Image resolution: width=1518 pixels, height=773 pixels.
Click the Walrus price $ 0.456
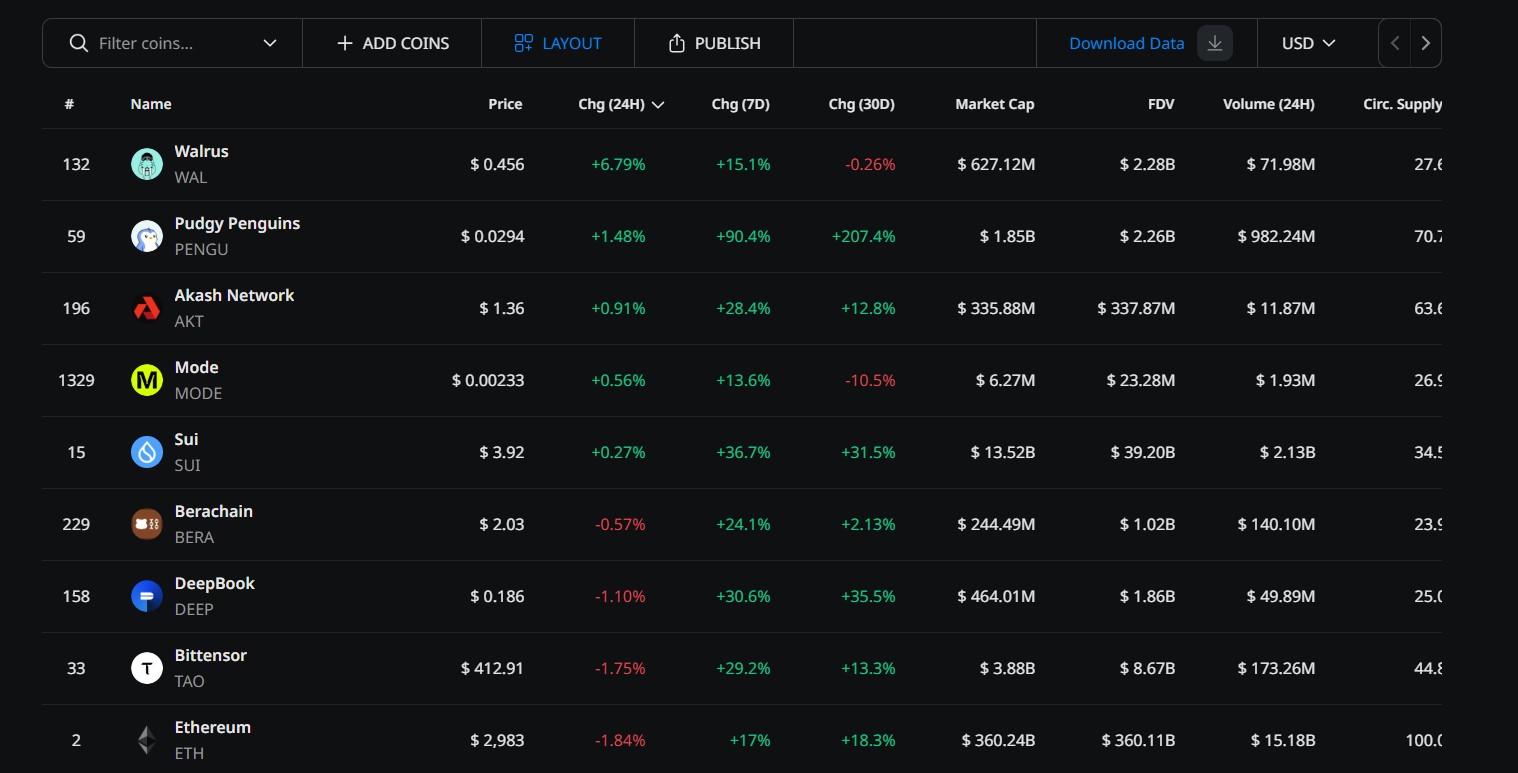click(x=497, y=164)
